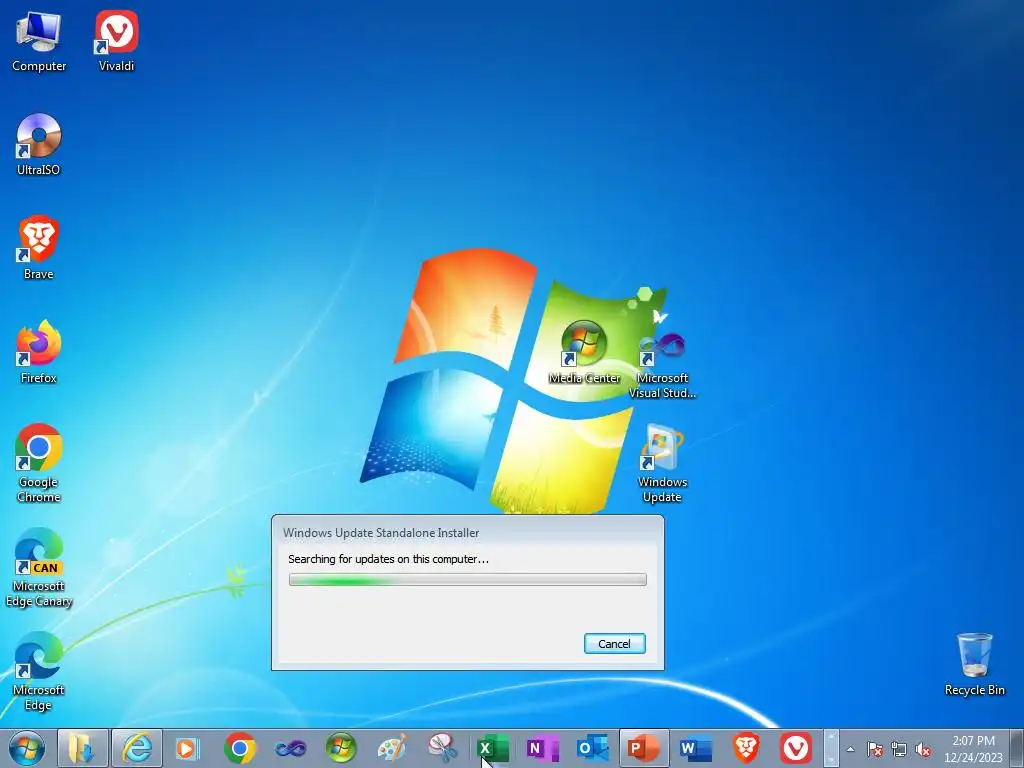Select the Firefox desktop shortcut
Image resolution: width=1024 pixels, height=768 pixels.
[39, 353]
